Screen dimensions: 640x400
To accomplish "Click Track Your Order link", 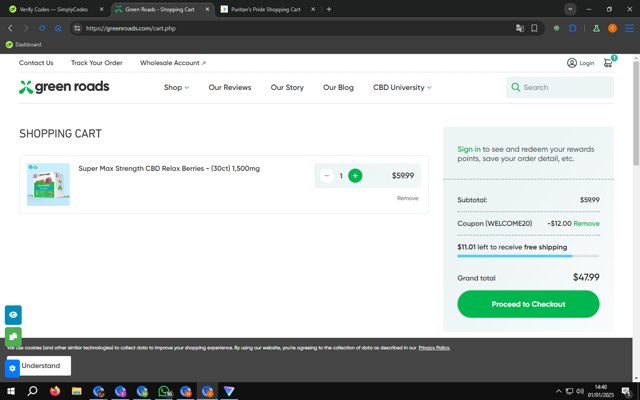I will (x=97, y=63).
